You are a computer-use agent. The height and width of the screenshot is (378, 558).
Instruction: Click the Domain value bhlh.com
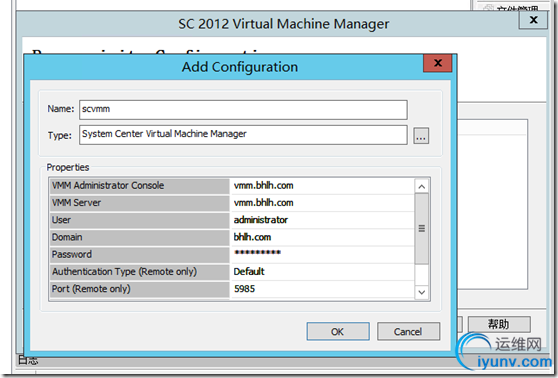click(252, 237)
